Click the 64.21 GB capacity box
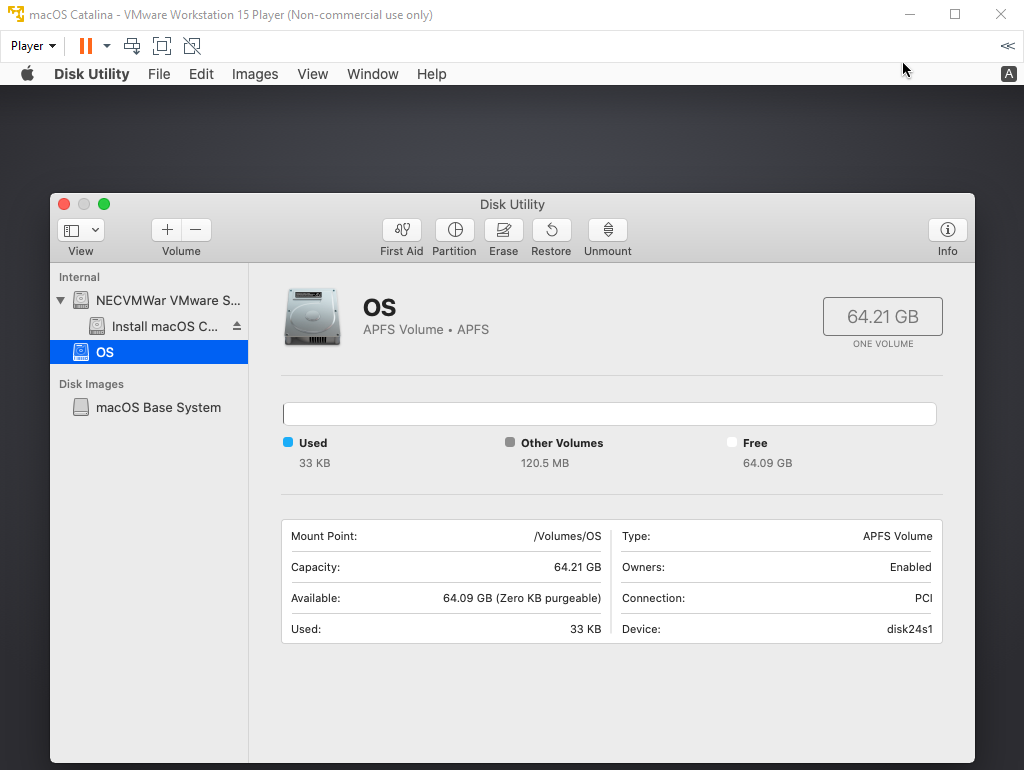 tap(883, 317)
